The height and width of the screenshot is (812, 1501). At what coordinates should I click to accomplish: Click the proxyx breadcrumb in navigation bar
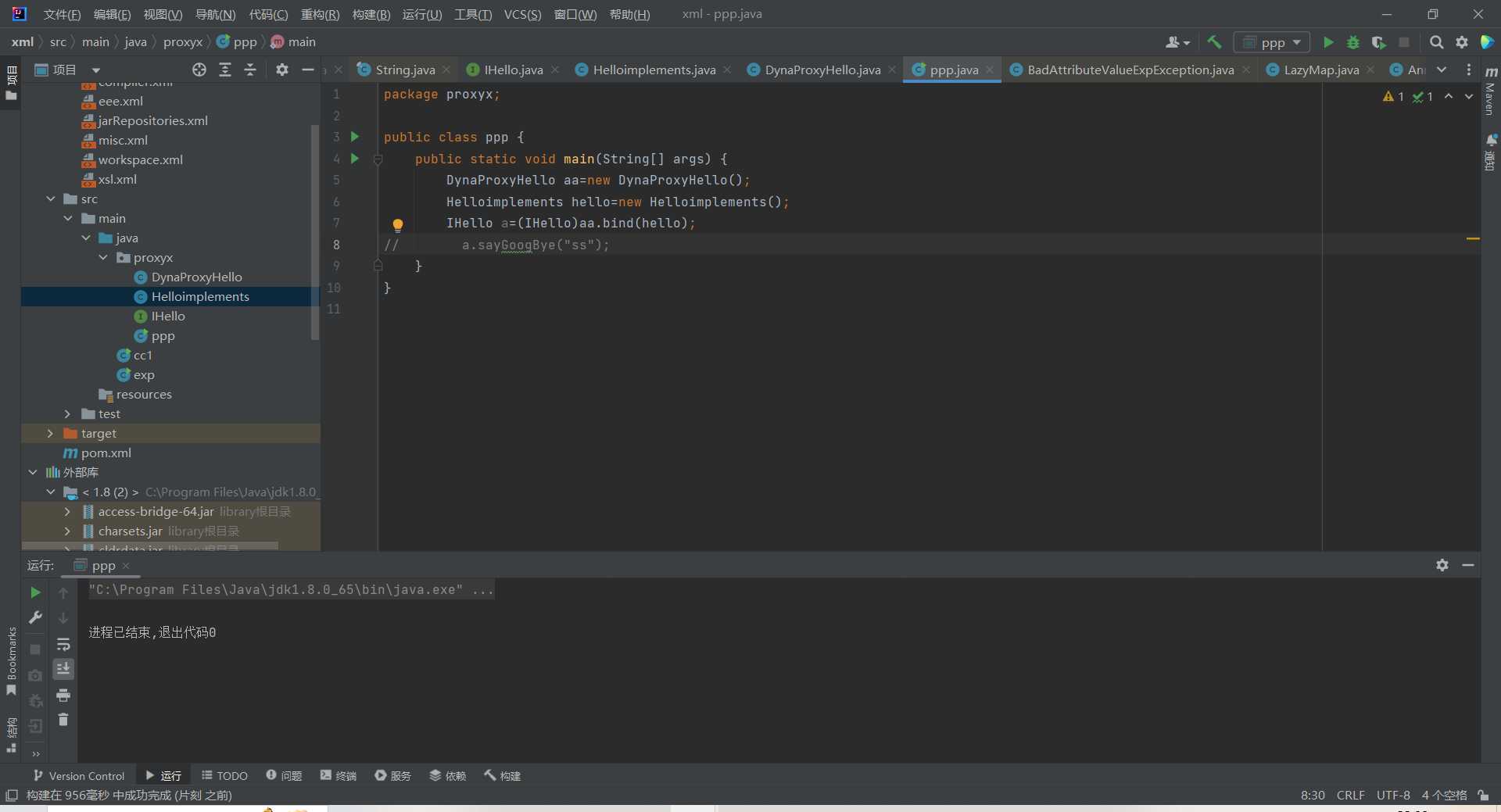tap(183, 42)
